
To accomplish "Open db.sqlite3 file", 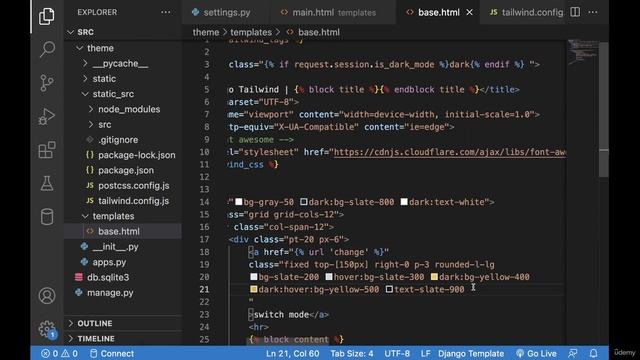I will coord(108,278).
